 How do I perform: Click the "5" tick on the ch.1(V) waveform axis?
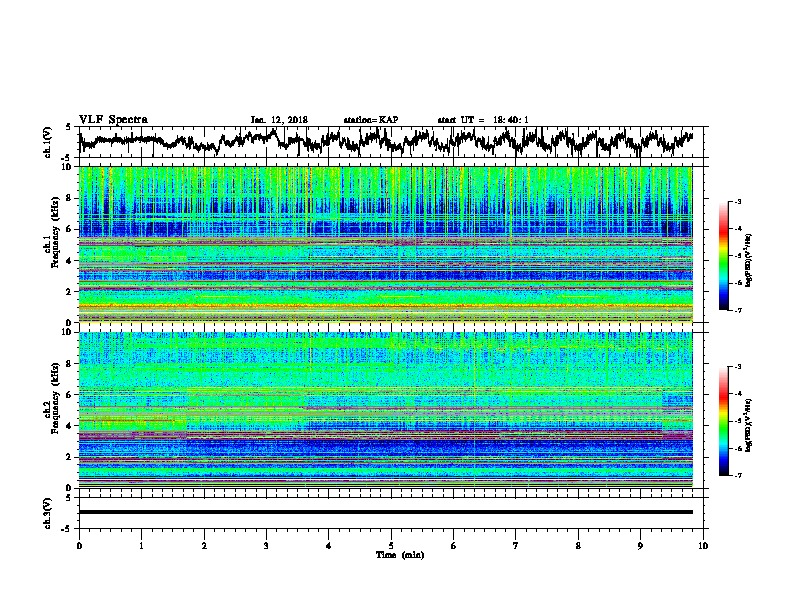tap(69, 127)
